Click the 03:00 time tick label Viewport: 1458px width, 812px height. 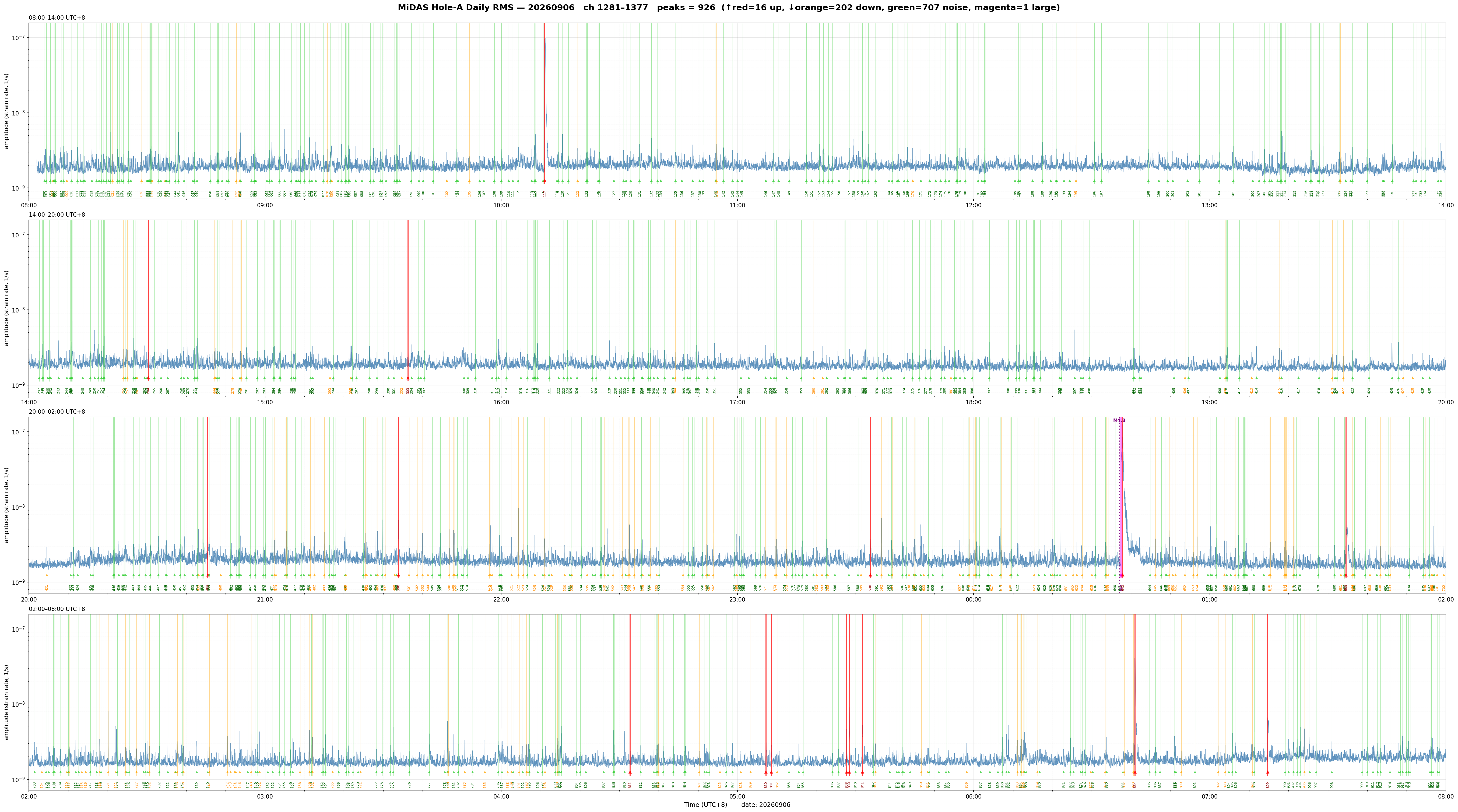click(x=265, y=797)
